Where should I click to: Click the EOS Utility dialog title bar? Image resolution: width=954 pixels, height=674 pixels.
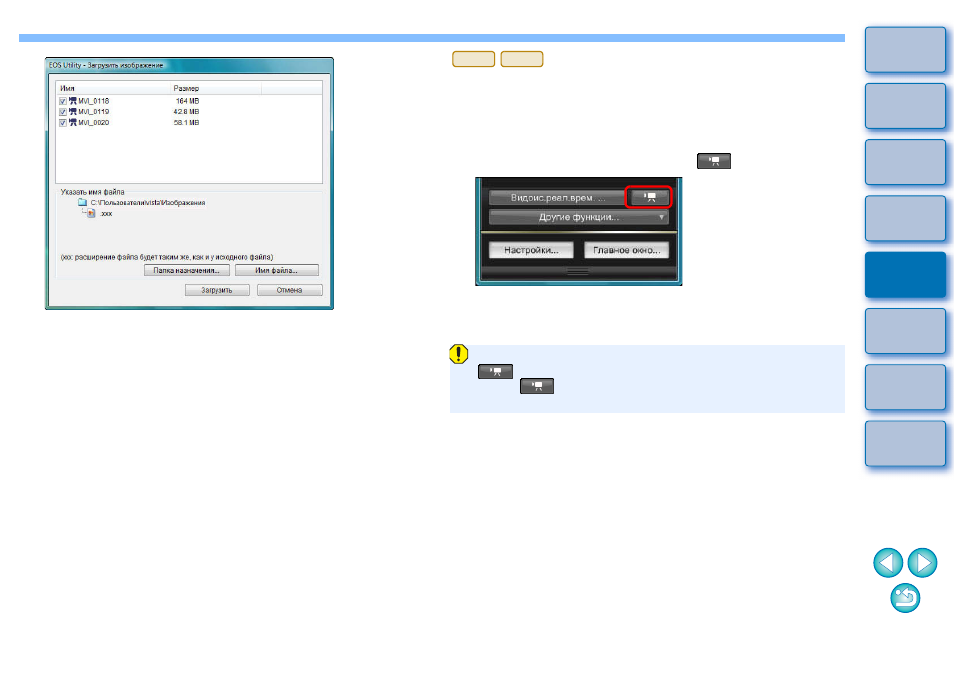tap(189, 65)
